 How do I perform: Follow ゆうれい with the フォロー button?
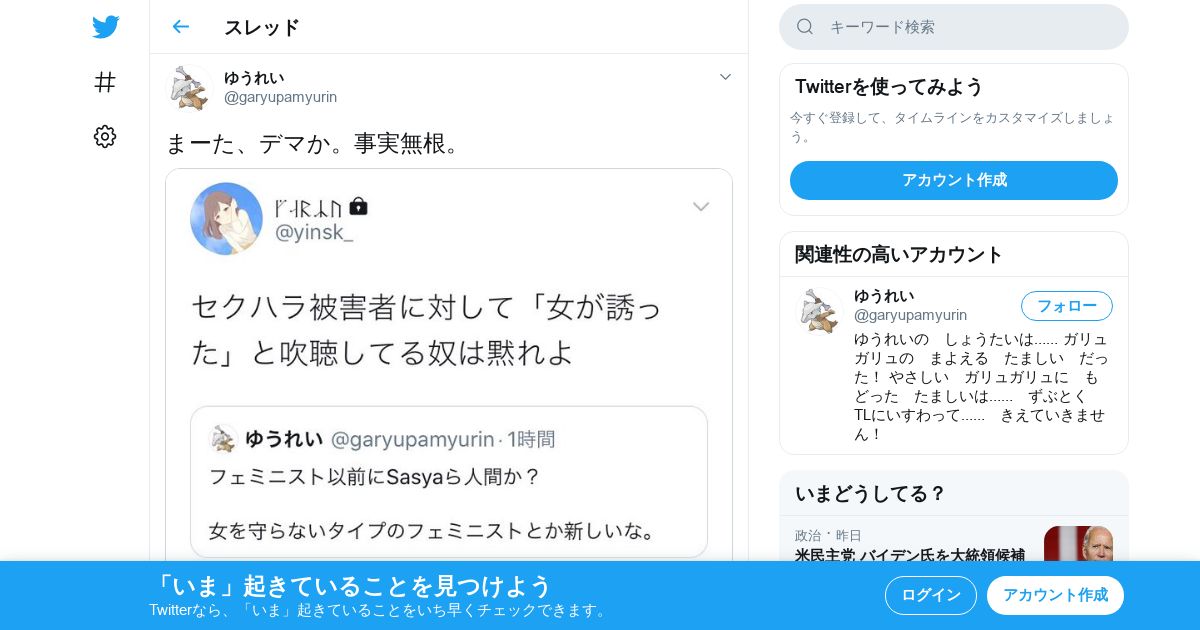point(1067,306)
